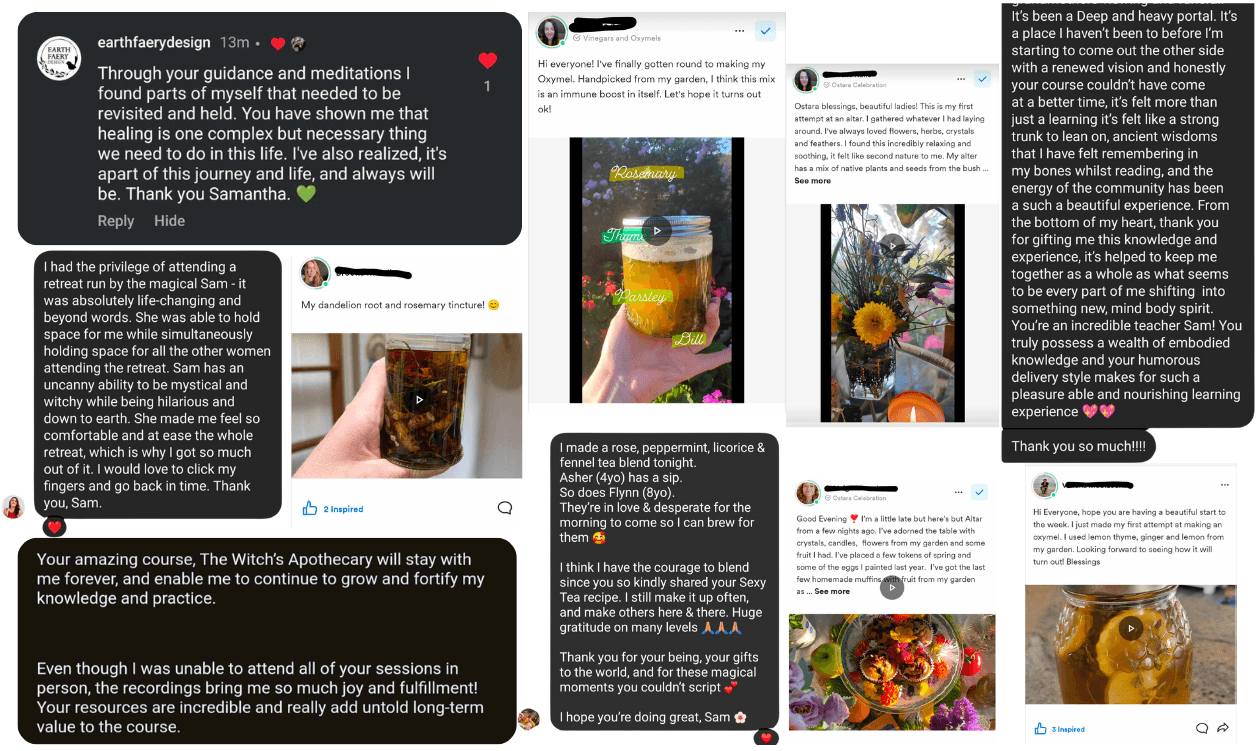1257x751 pixels.
Task: Play the rosemary thyme oxymel jar video
Action: [x=656, y=230]
